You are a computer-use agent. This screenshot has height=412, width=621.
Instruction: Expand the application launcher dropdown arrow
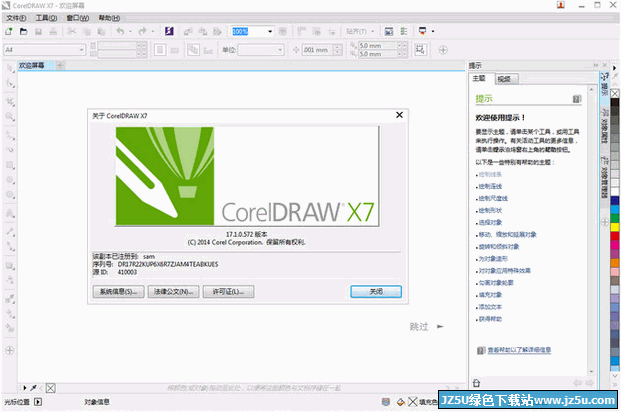[433, 31]
